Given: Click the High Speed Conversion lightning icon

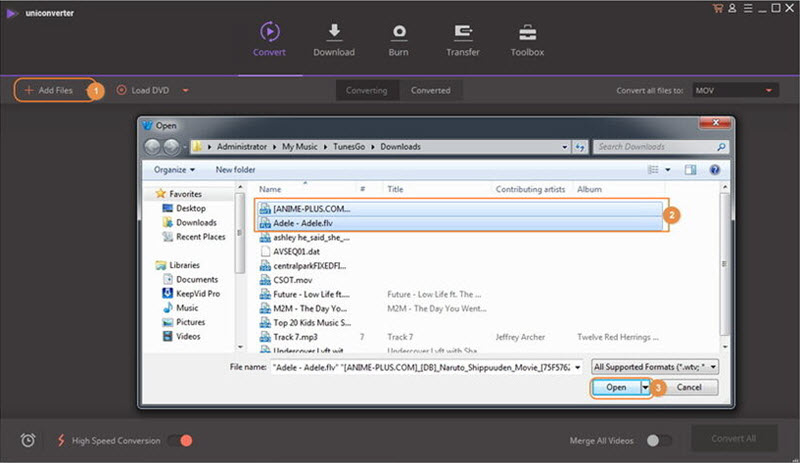Looking at the screenshot, I should click(x=61, y=440).
